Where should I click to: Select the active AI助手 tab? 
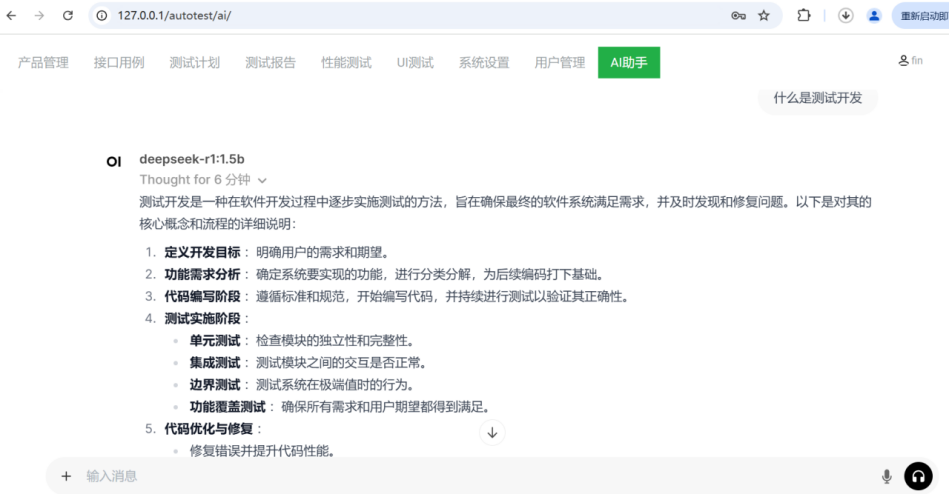(x=629, y=62)
